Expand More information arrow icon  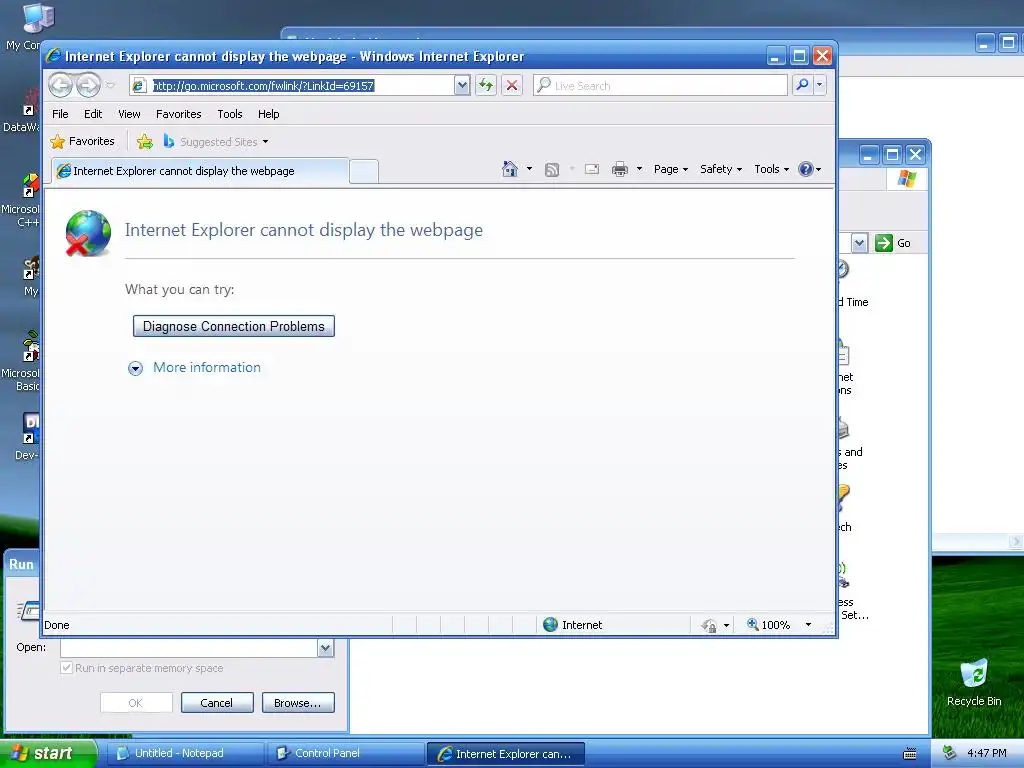point(135,368)
